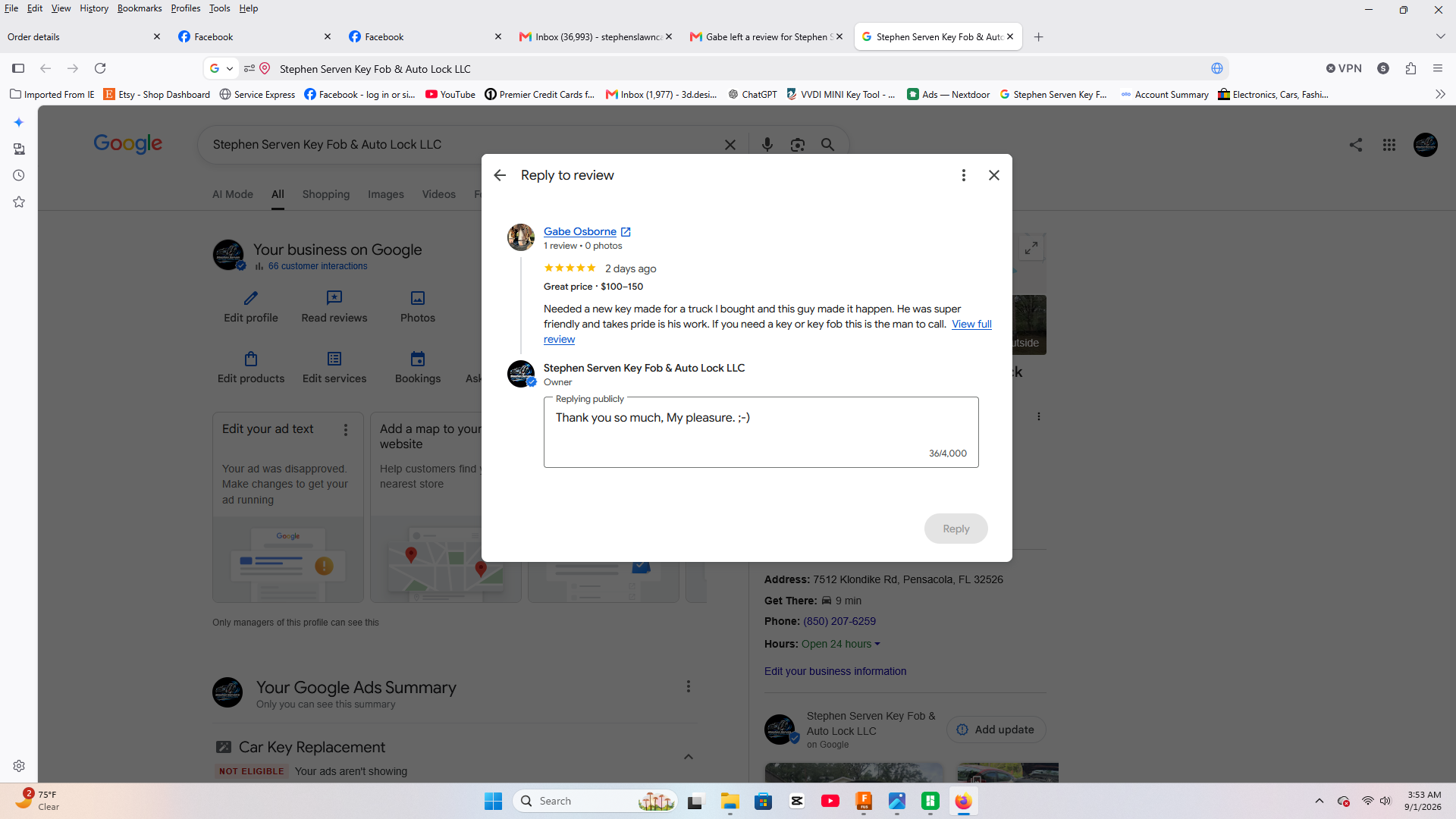Open Bookmarks star icon in sidebar
The image size is (1456, 819).
tap(19, 202)
